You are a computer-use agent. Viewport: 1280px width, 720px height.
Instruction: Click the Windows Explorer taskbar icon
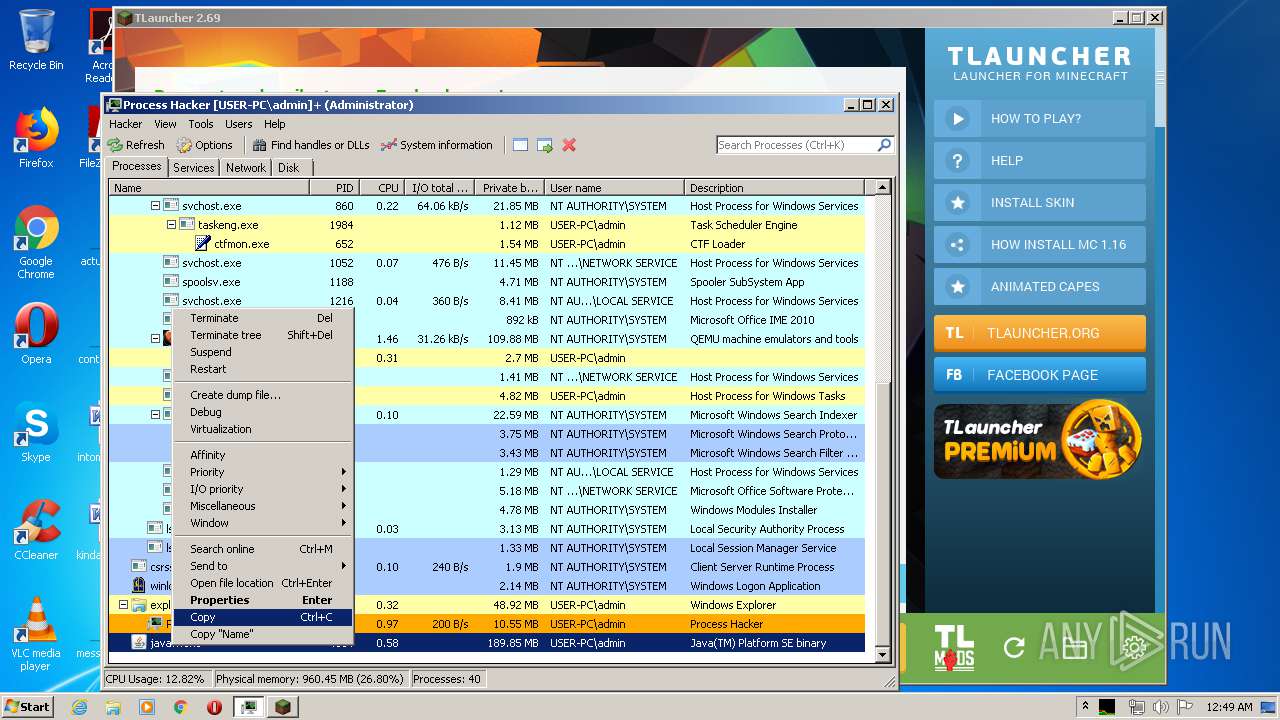(x=113, y=707)
